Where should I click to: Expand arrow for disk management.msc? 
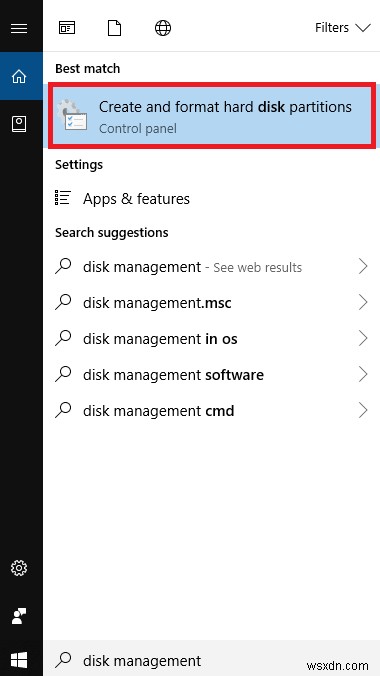pyautogui.click(x=363, y=303)
